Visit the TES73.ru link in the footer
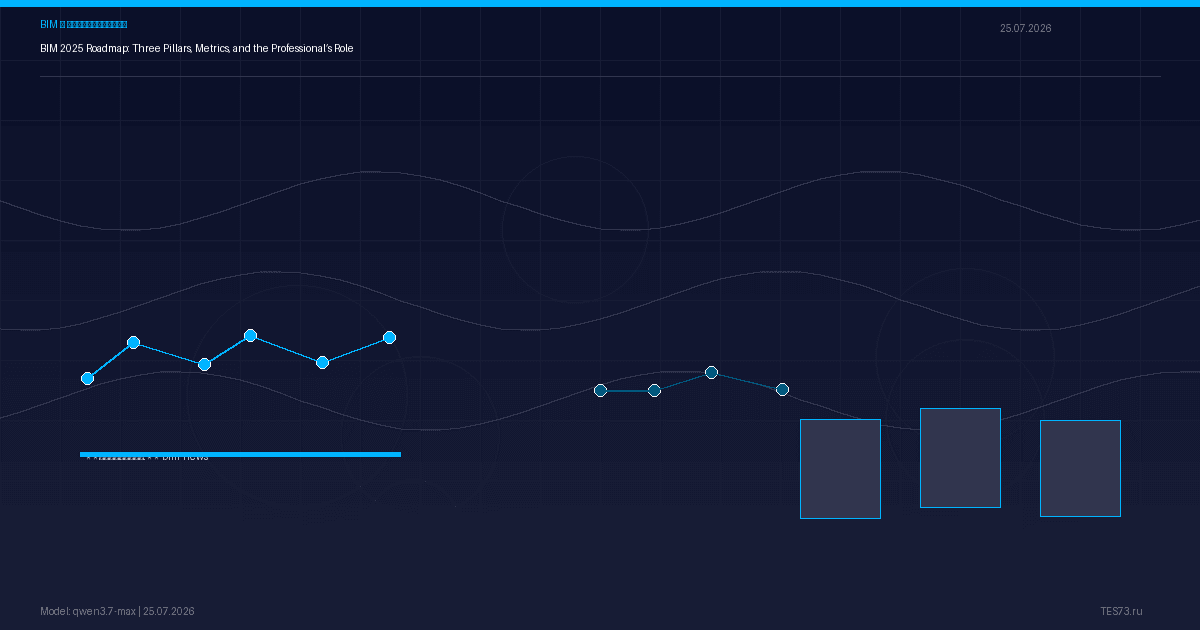Image resolution: width=1200 pixels, height=630 pixels. point(1121,611)
